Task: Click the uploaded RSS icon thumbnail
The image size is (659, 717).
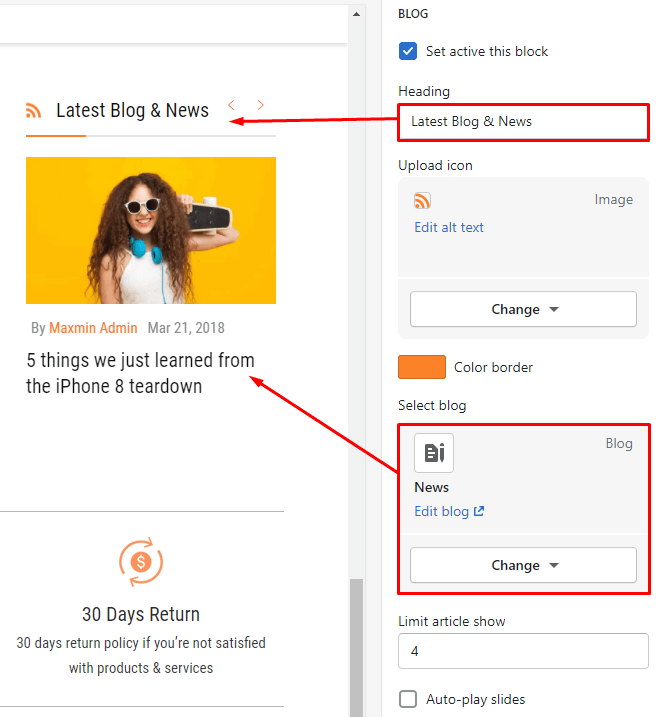Action: click(422, 201)
